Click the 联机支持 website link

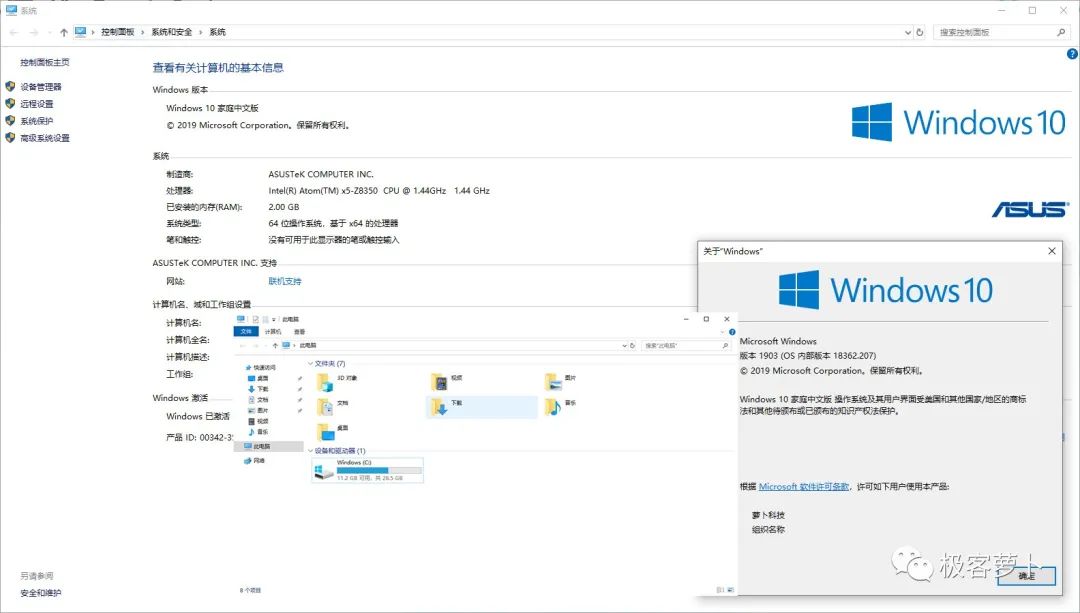tap(284, 281)
